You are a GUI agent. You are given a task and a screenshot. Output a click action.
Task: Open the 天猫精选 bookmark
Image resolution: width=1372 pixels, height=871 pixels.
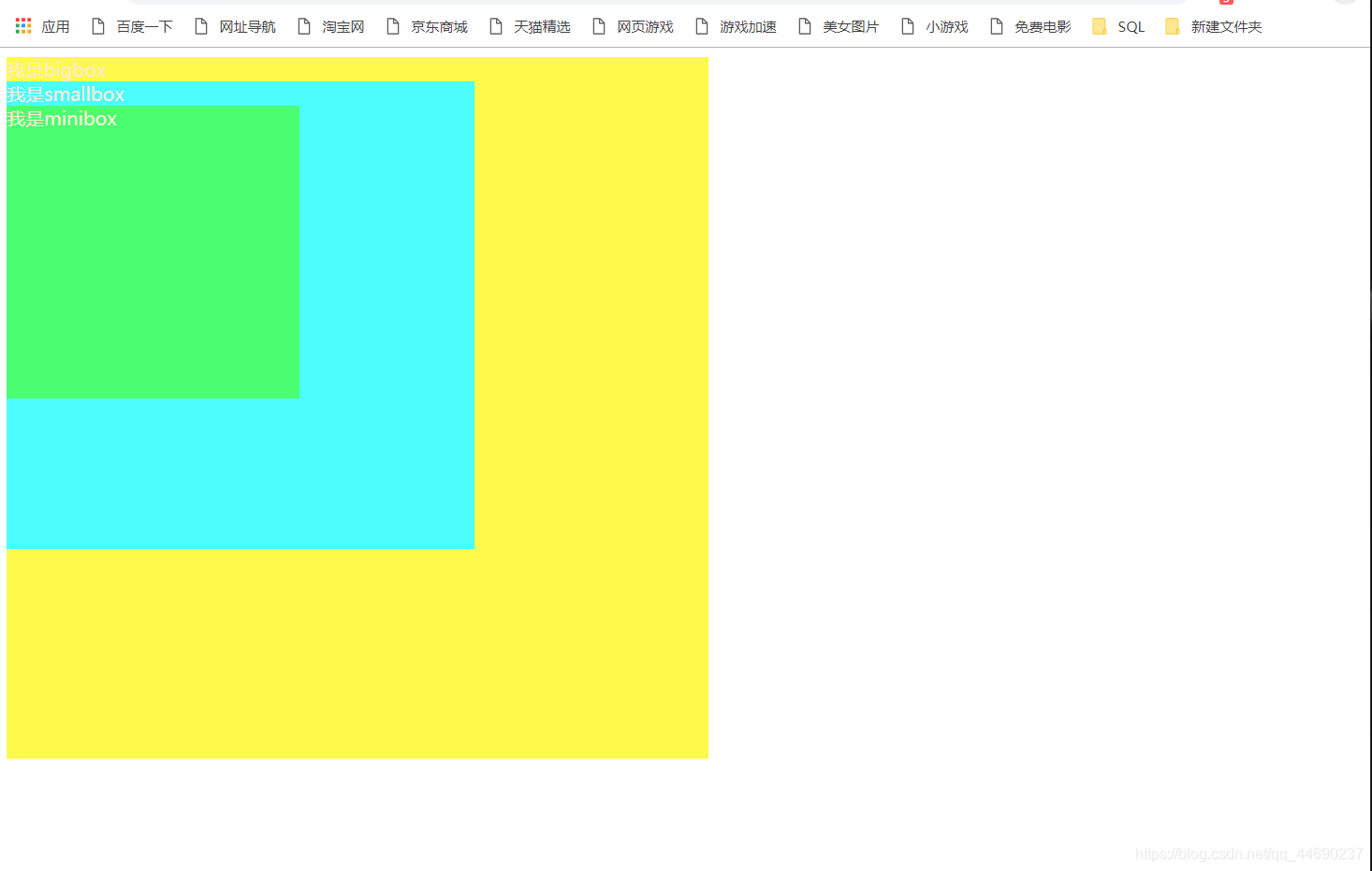530,26
